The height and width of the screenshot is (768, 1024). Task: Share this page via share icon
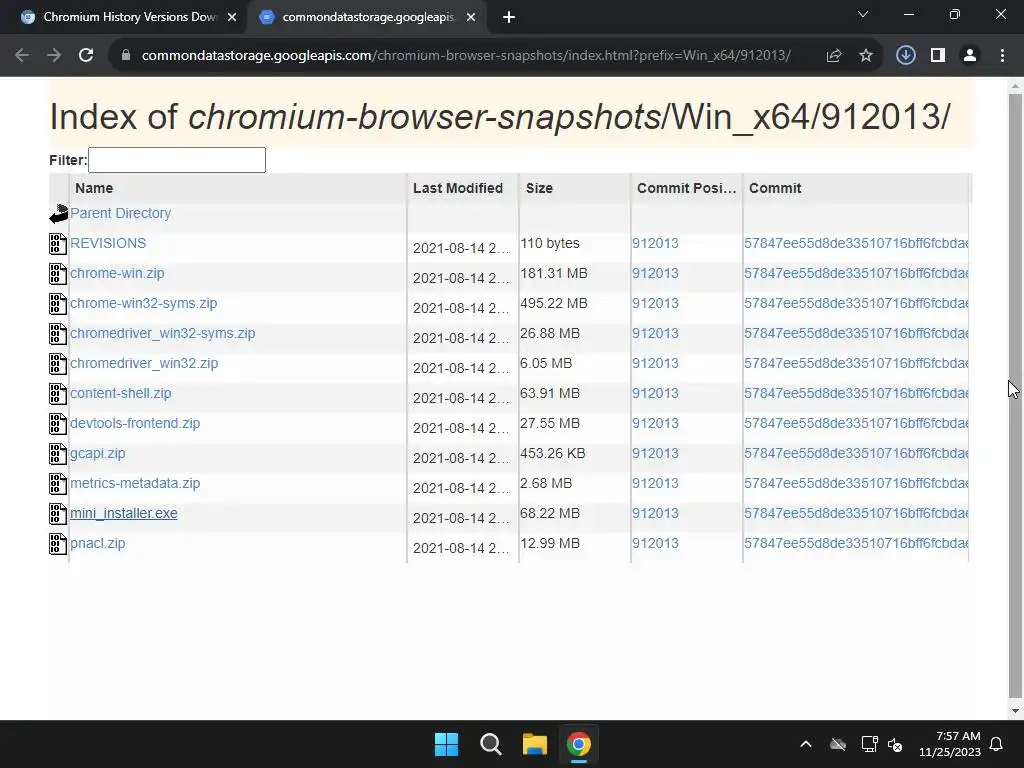(x=833, y=56)
